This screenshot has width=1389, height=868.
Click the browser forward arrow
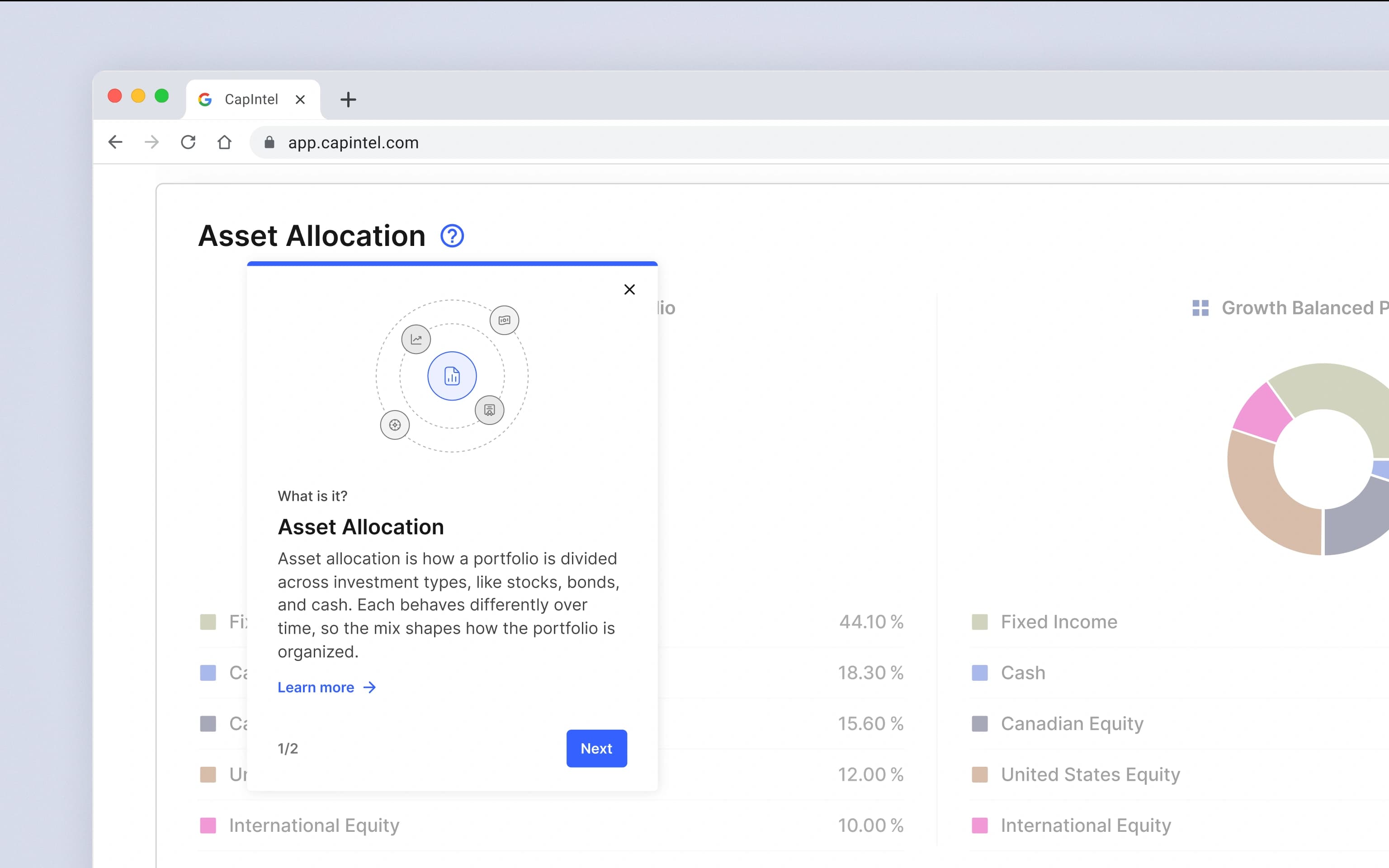tap(151, 142)
